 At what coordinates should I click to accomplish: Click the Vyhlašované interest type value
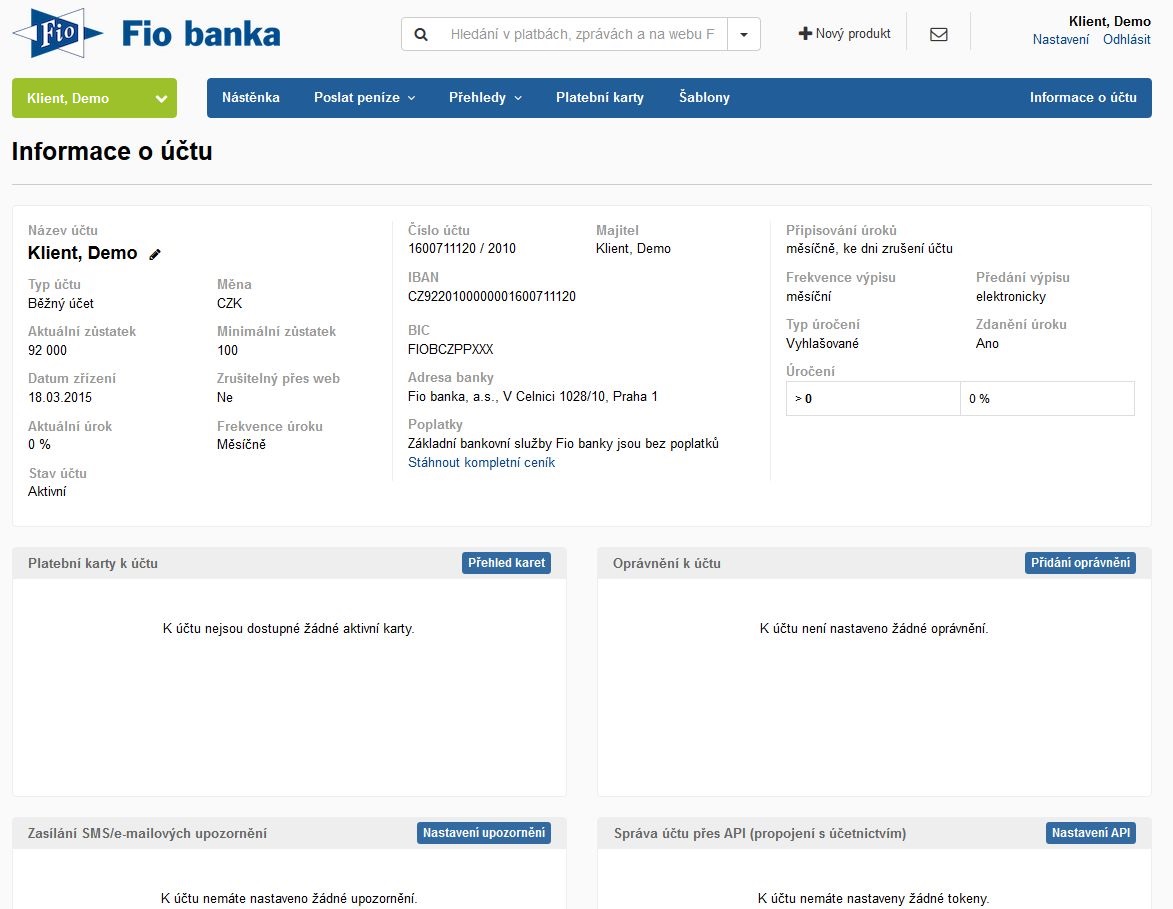tap(822, 343)
